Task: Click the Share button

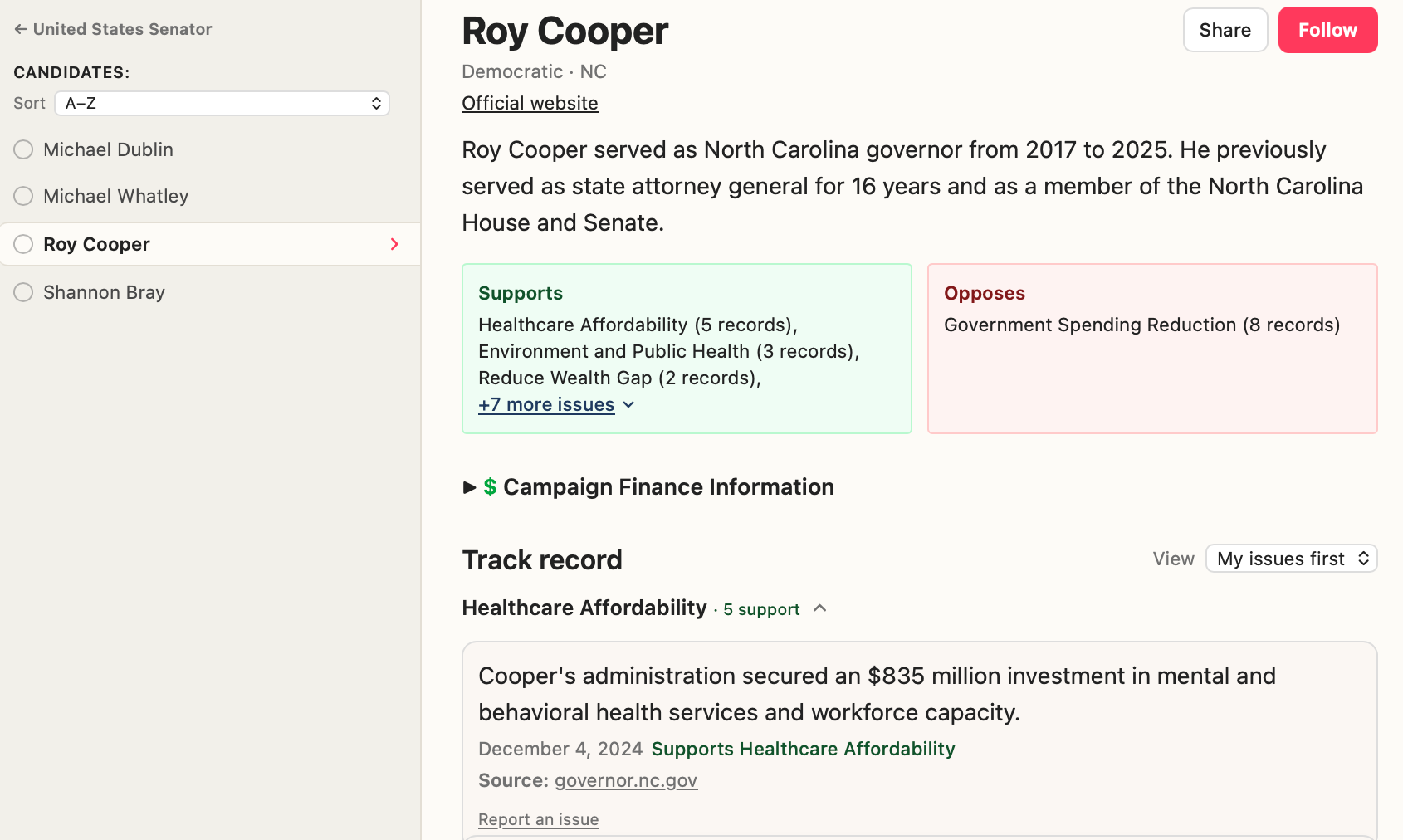Action: pos(1225,30)
